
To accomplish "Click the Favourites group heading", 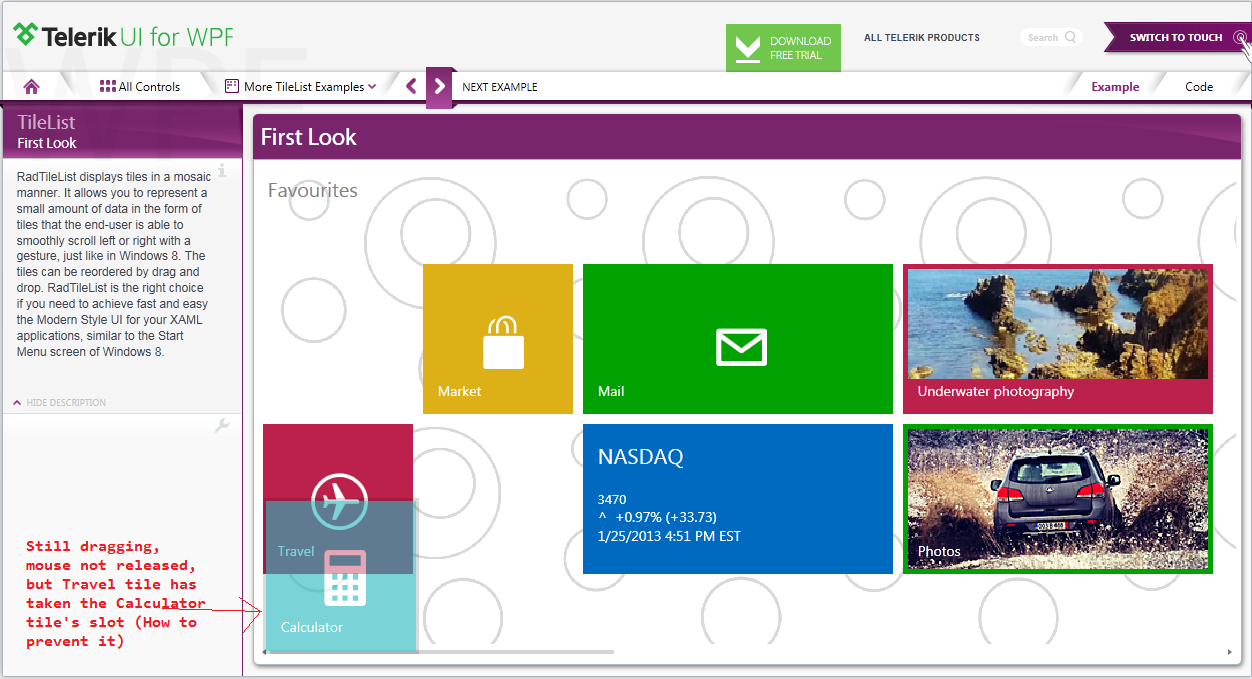I will click(x=313, y=190).
